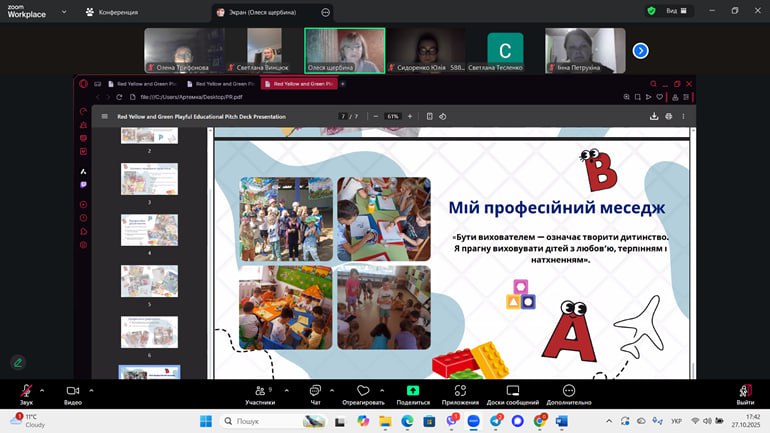Select page 3 thumbnail in PDF sidebar
Screen dimensions: 770x433
149,179
